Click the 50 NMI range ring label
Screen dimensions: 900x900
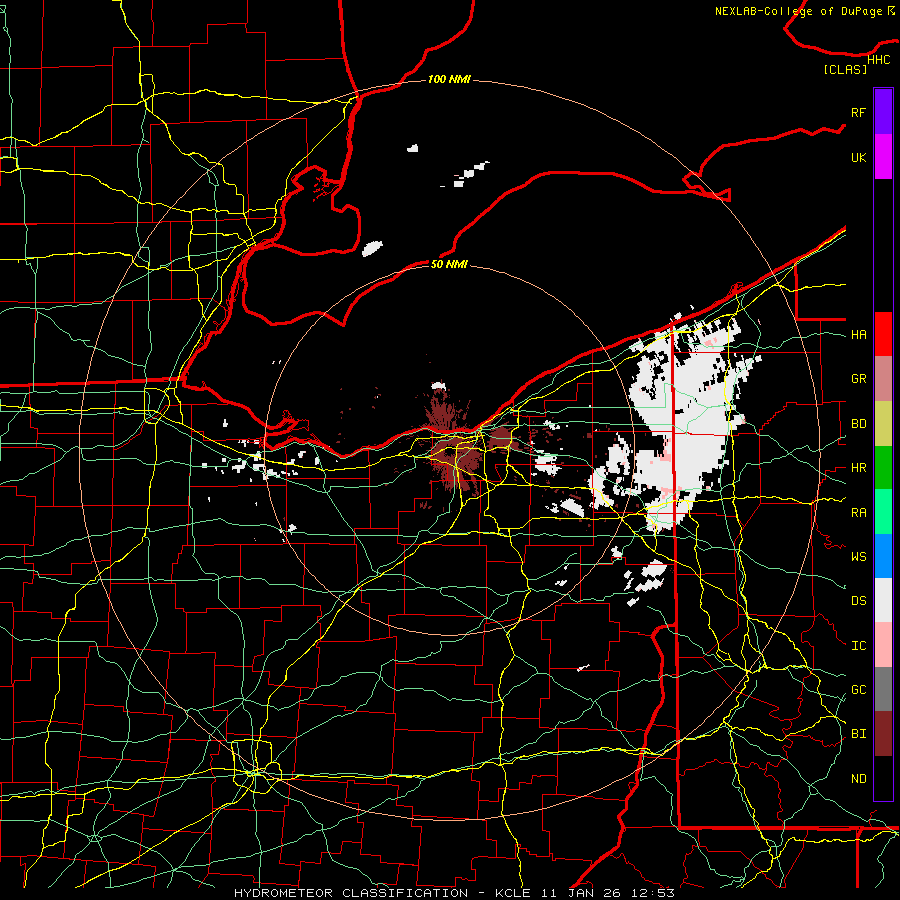pyautogui.click(x=449, y=264)
